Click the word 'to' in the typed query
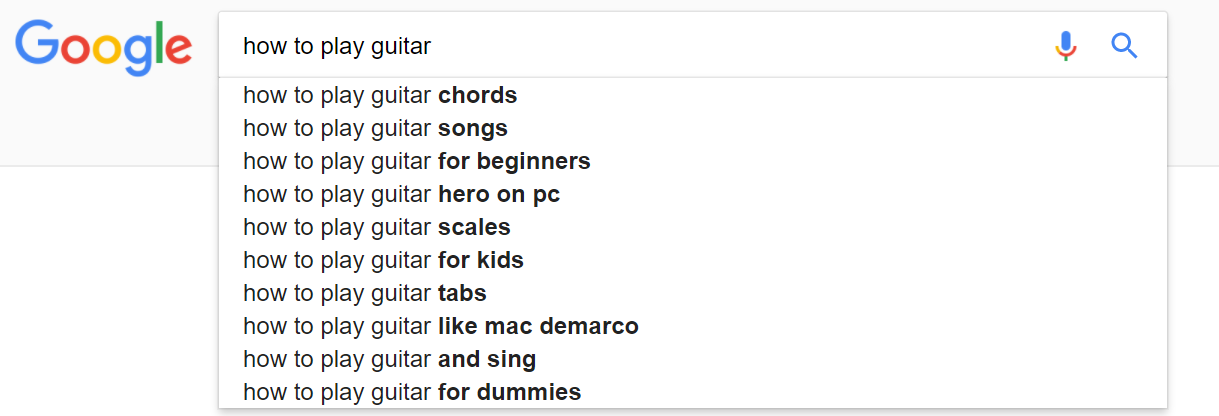The width and height of the screenshot is (1219, 416). coord(303,46)
